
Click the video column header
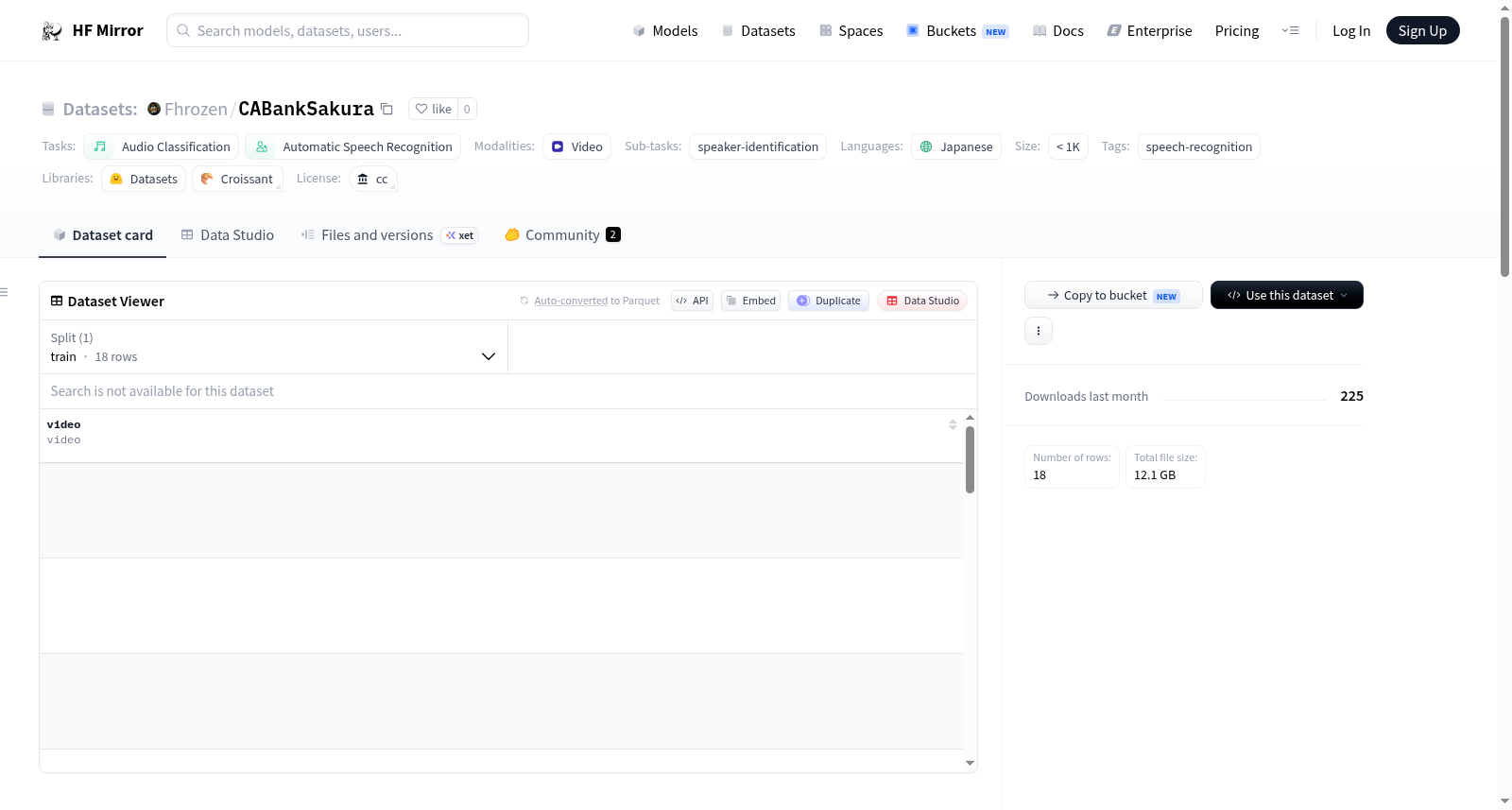(x=501, y=436)
